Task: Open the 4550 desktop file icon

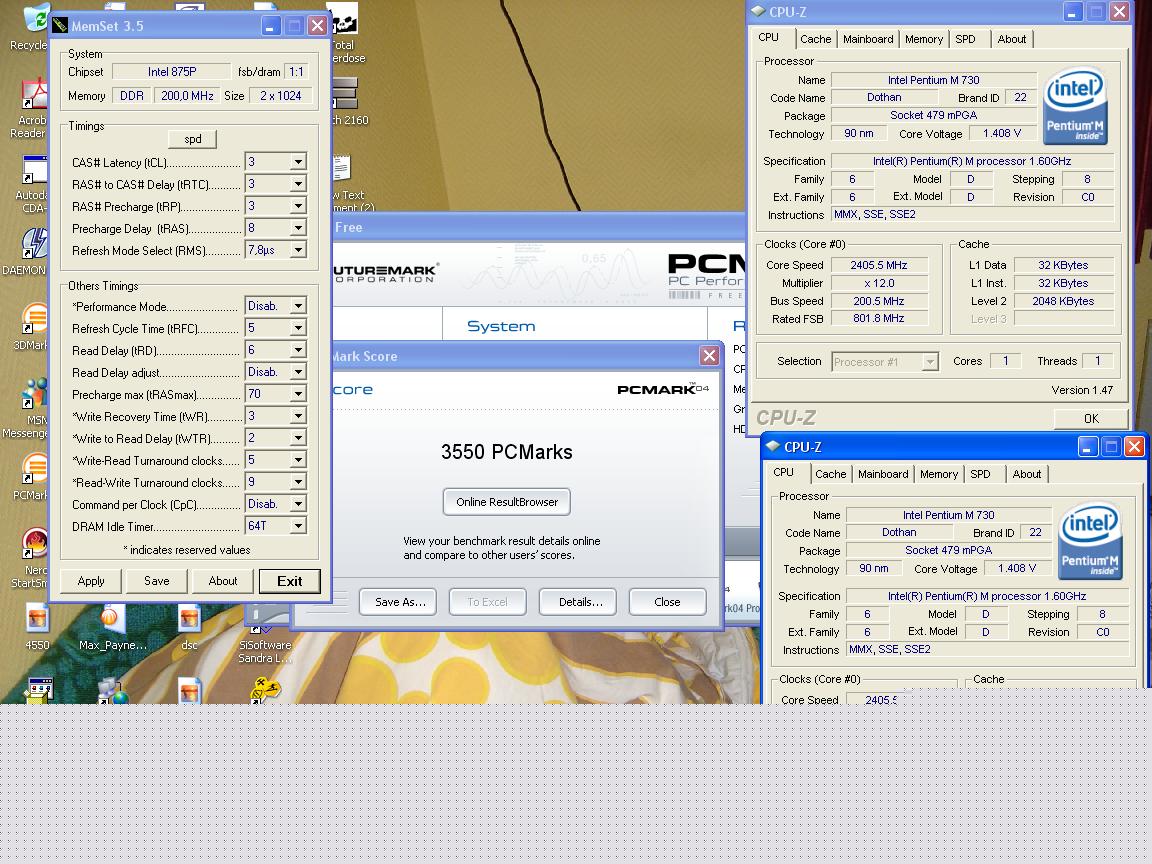Action: point(37,618)
